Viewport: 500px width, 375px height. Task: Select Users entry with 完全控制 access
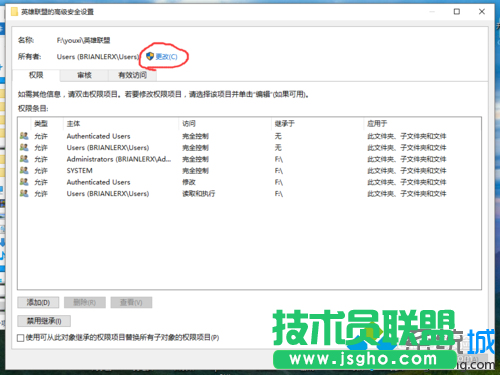click(249, 147)
